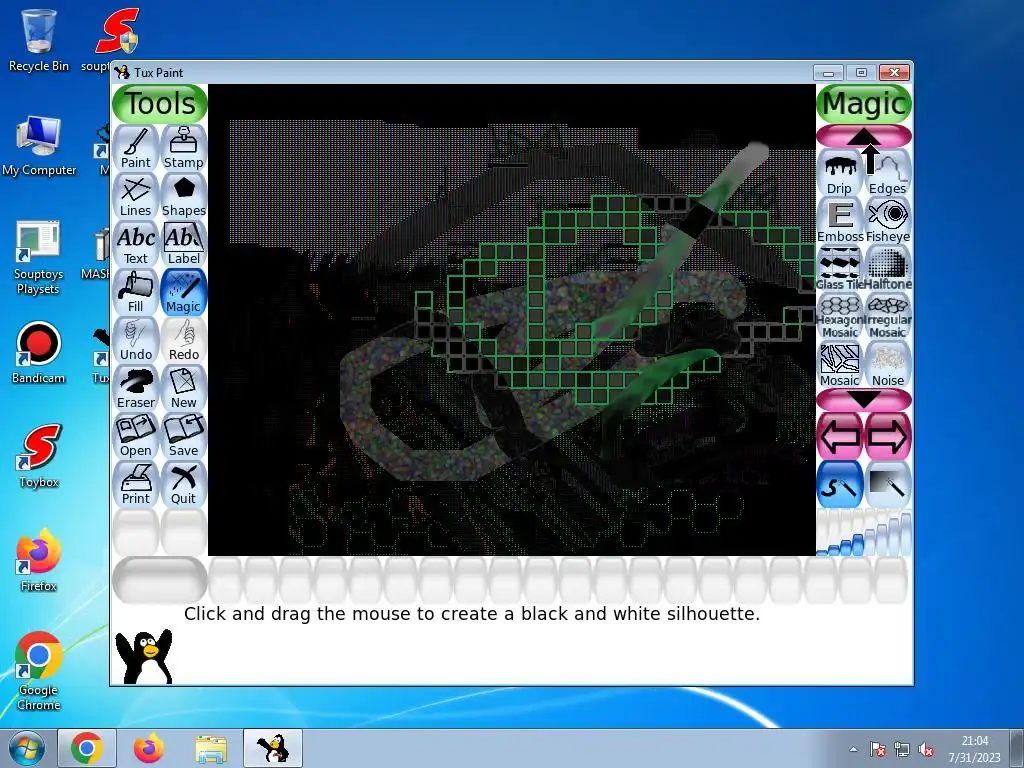
Task: Choose the Shapes tool
Action: point(184,197)
